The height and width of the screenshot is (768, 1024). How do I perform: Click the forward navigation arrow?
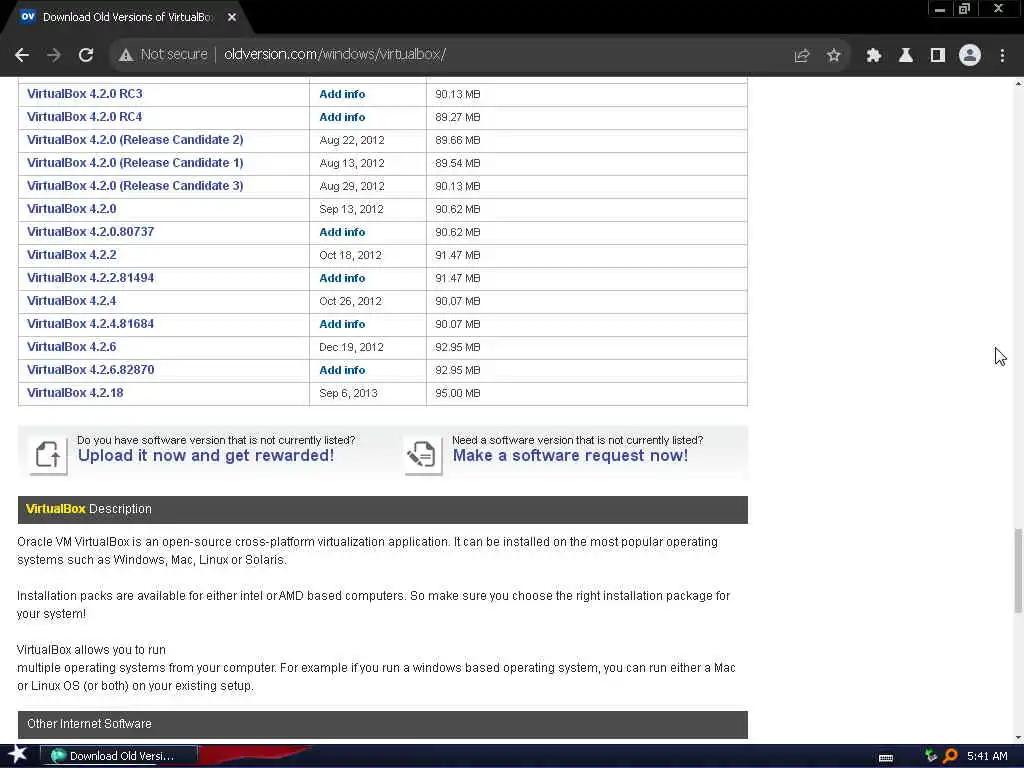tap(54, 55)
